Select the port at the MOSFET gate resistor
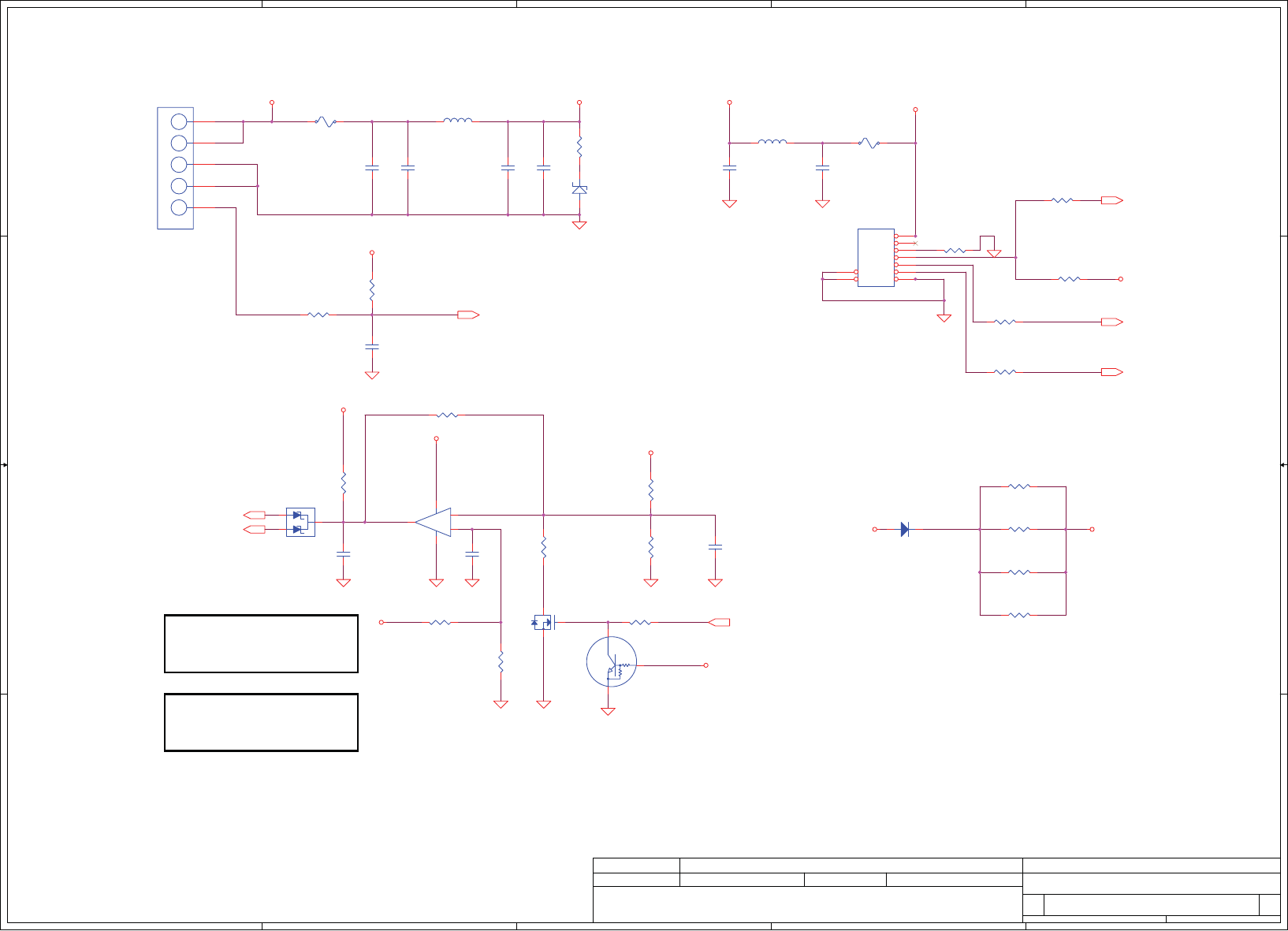The height and width of the screenshot is (931, 1288). point(719,623)
